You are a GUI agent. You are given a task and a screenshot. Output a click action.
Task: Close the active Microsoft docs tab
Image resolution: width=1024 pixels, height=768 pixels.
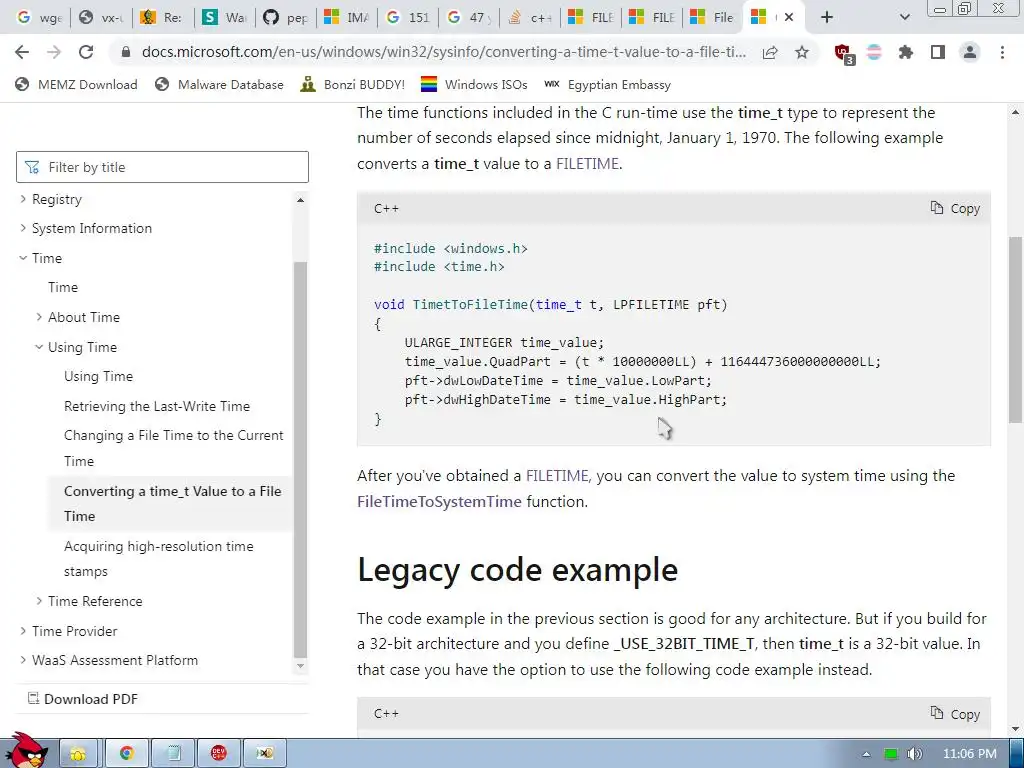click(789, 17)
